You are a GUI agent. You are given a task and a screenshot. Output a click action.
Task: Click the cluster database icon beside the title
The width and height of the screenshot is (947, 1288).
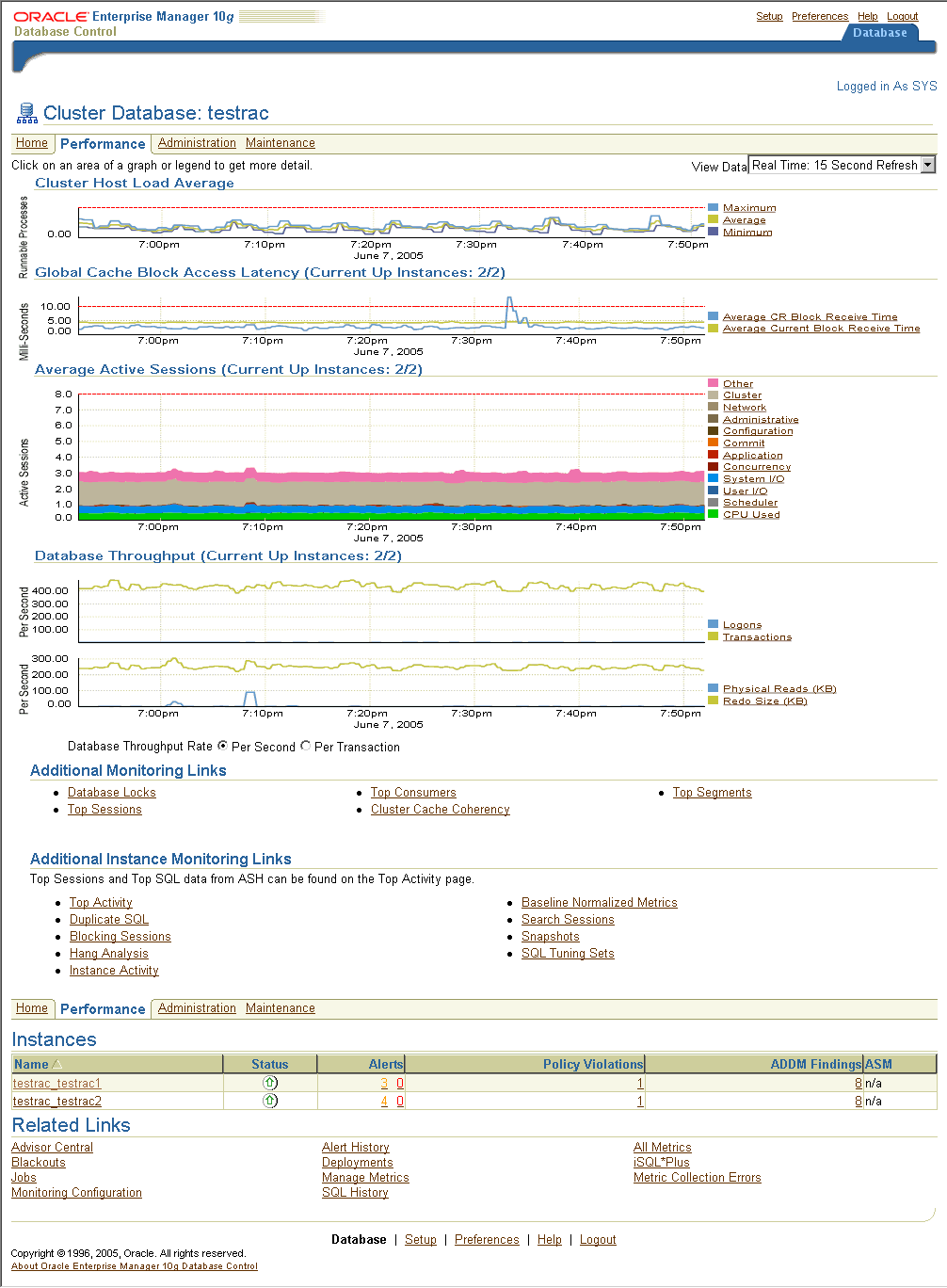(x=25, y=114)
